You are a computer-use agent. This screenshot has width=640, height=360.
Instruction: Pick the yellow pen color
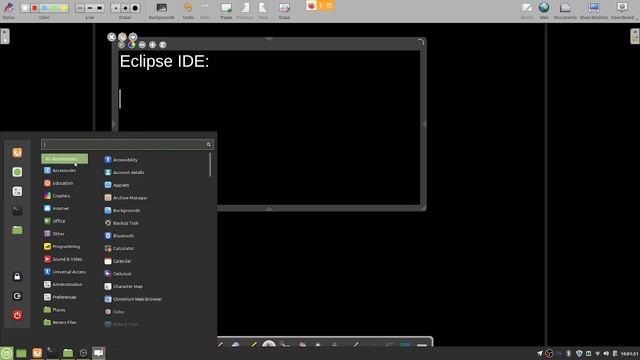64,8
